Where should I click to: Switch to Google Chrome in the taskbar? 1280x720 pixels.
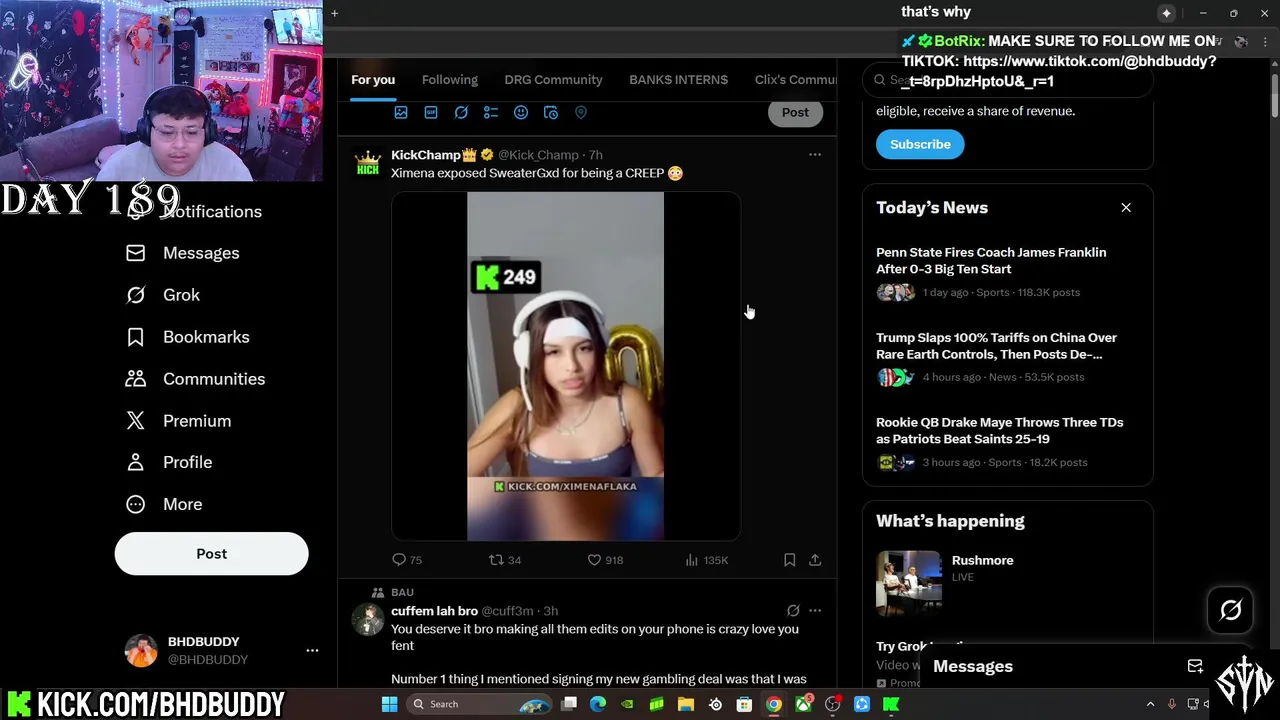[x=774, y=704]
